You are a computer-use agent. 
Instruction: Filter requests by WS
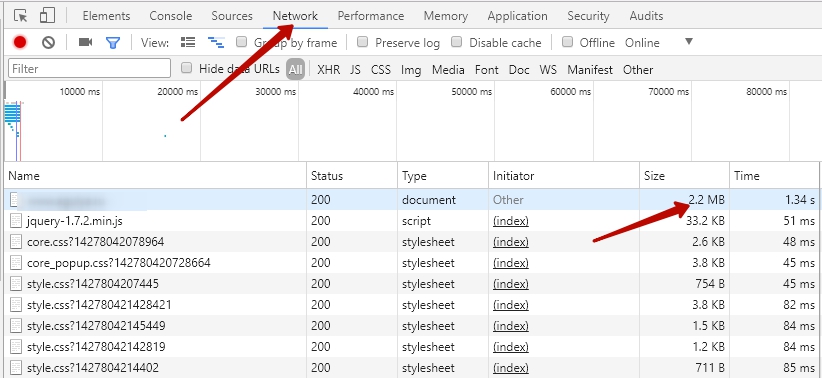pos(548,69)
